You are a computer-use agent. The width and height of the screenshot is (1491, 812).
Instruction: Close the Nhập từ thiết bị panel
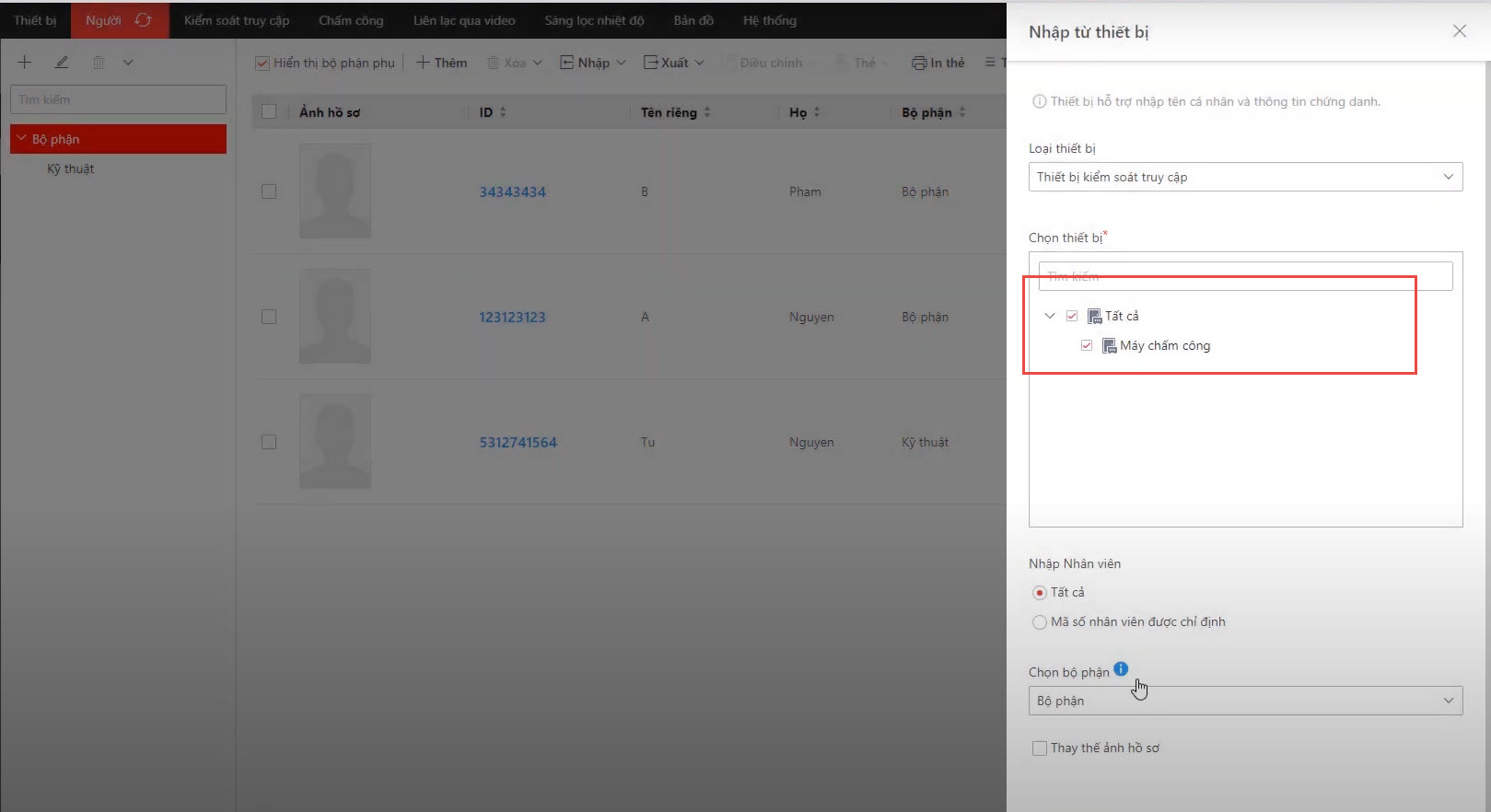tap(1459, 31)
